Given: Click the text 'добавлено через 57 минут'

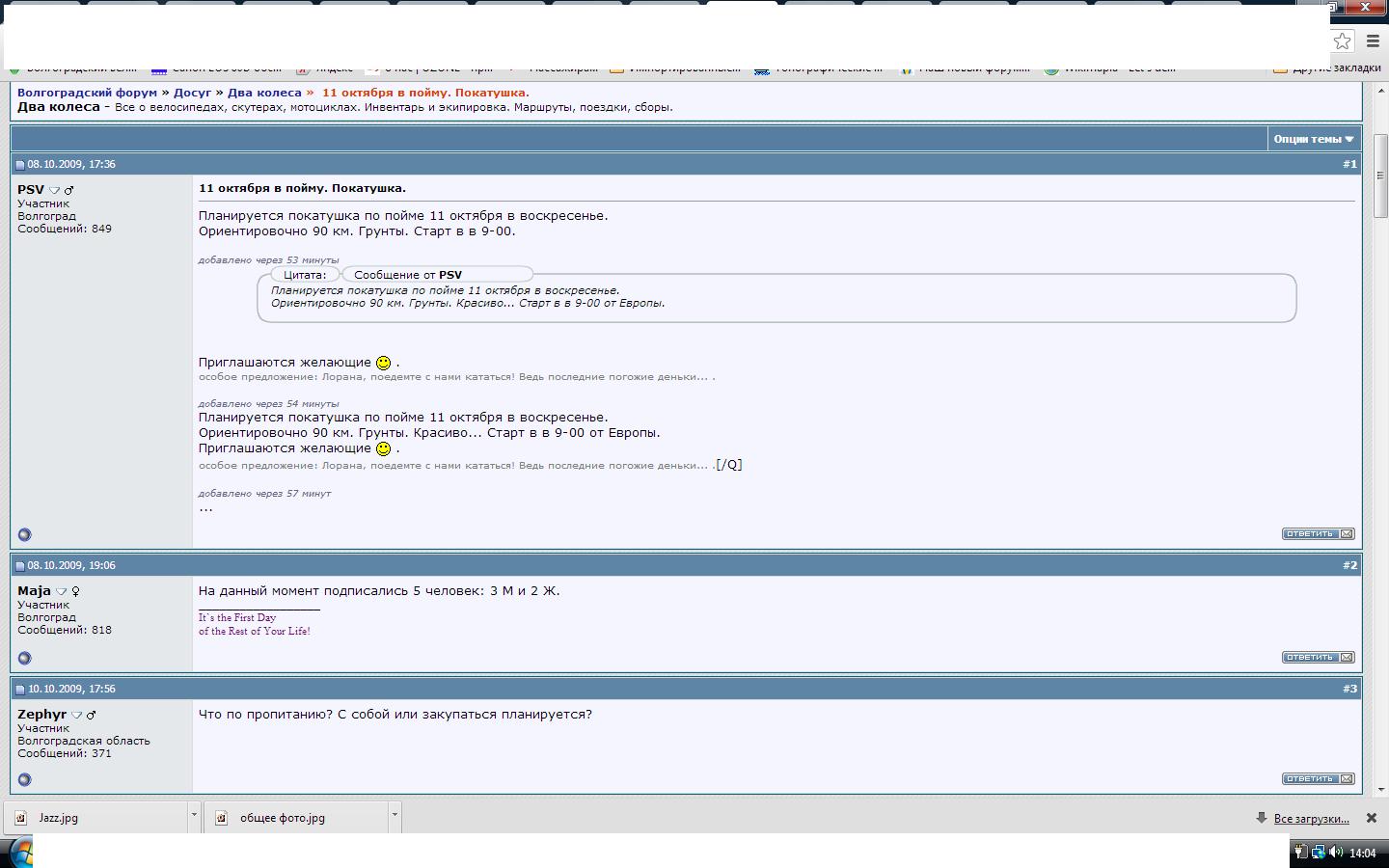Looking at the screenshot, I should pos(264,493).
